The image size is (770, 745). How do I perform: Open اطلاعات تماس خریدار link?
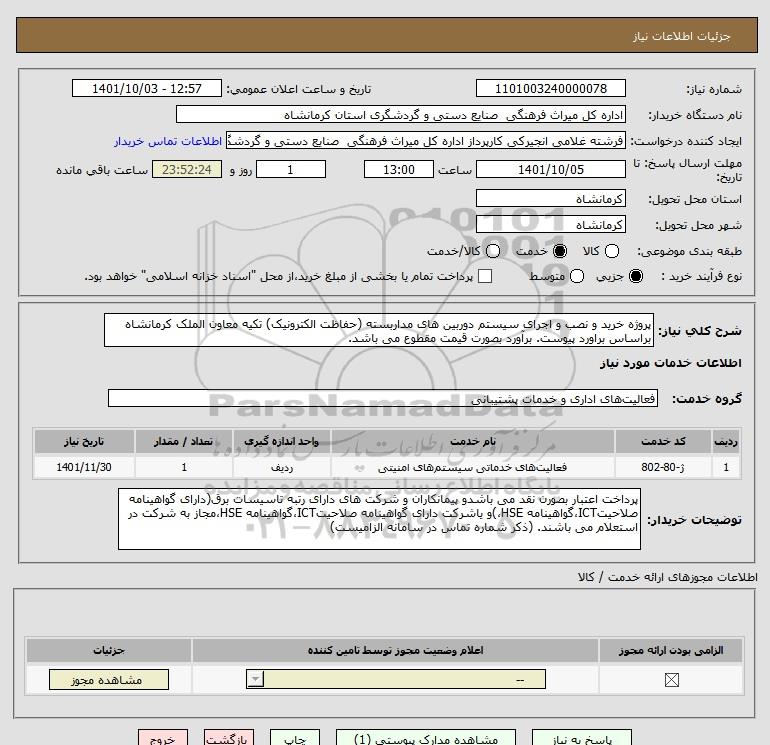[x=168, y=141]
